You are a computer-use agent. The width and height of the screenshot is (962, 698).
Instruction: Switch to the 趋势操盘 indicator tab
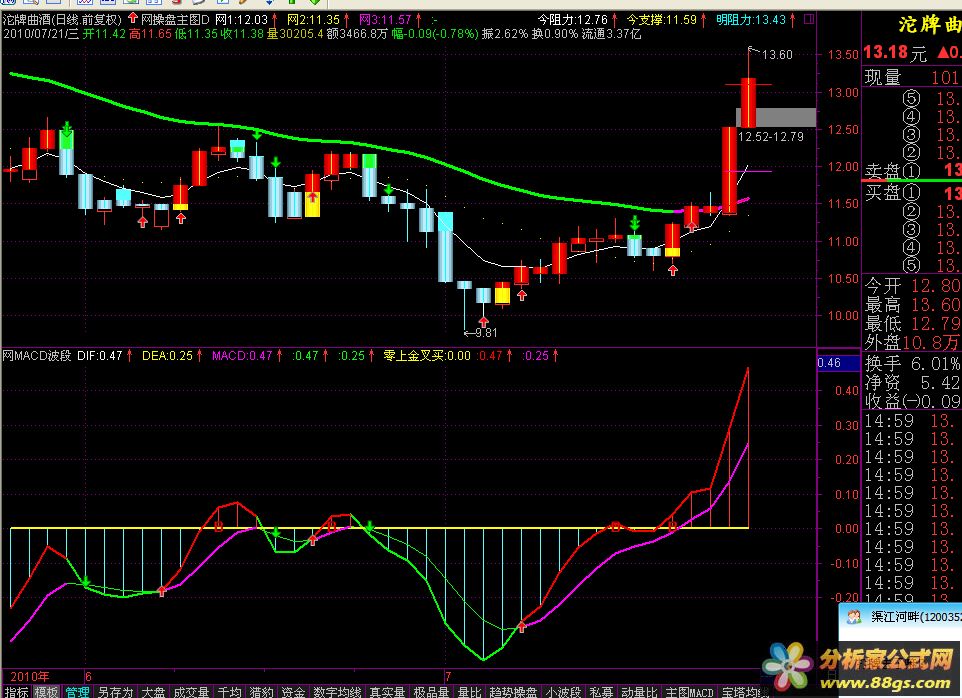coord(514,692)
